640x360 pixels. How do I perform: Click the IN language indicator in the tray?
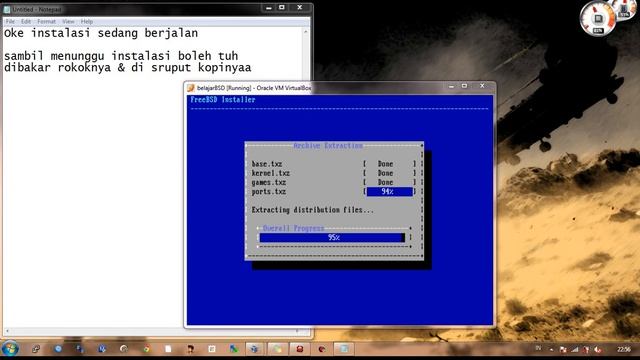[538, 348]
